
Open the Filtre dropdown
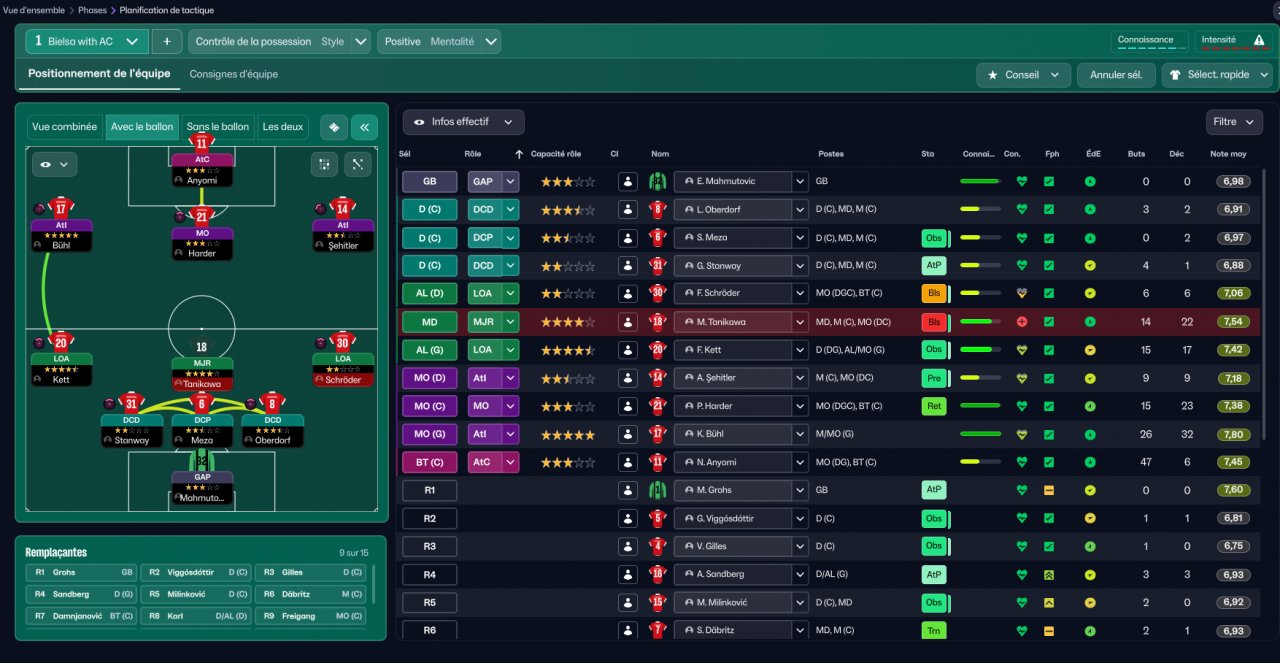click(x=1234, y=122)
